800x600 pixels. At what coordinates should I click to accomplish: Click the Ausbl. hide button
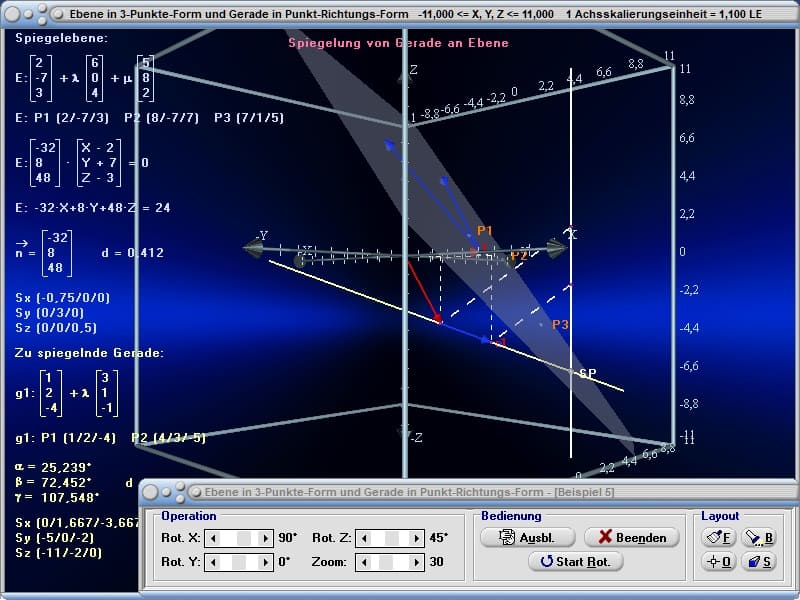click(528, 537)
